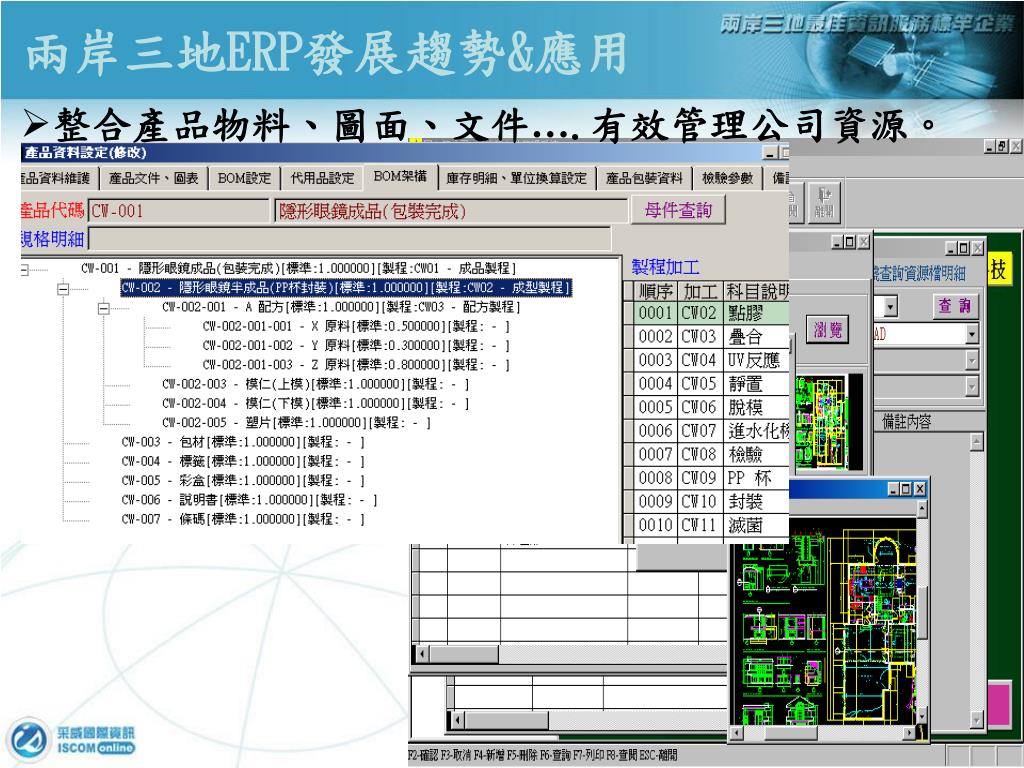
Task: Select tree row CW-002-004 模仁(下模)
Action: tap(315, 404)
